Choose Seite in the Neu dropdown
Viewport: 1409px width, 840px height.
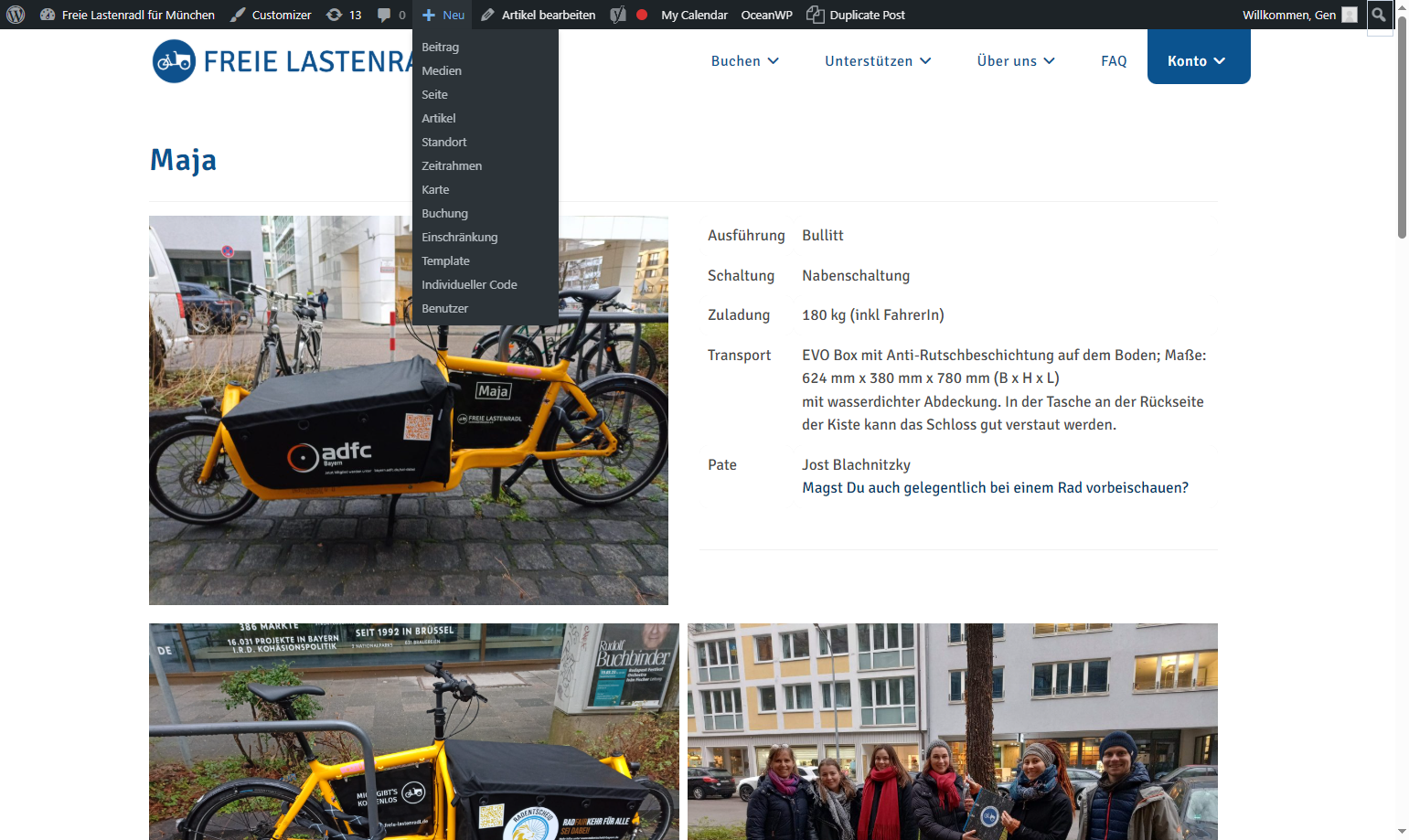486,94
